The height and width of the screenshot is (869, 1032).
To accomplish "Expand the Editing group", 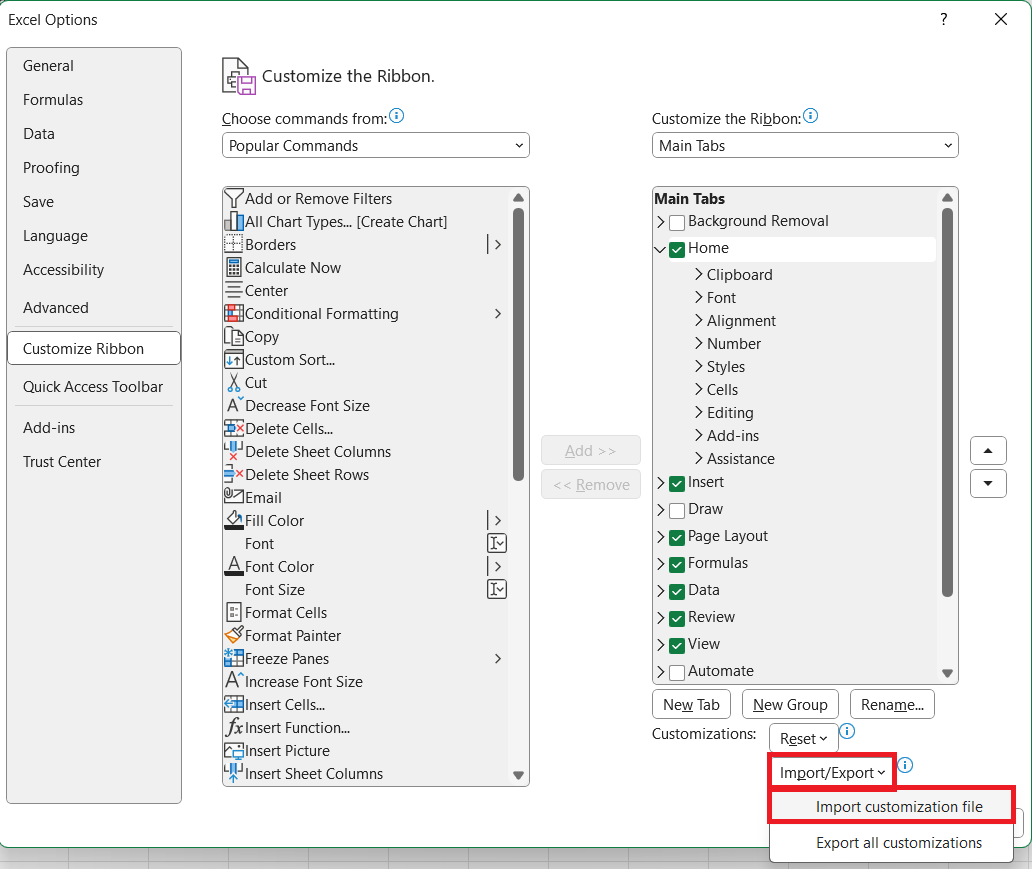I will (x=699, y=412).
